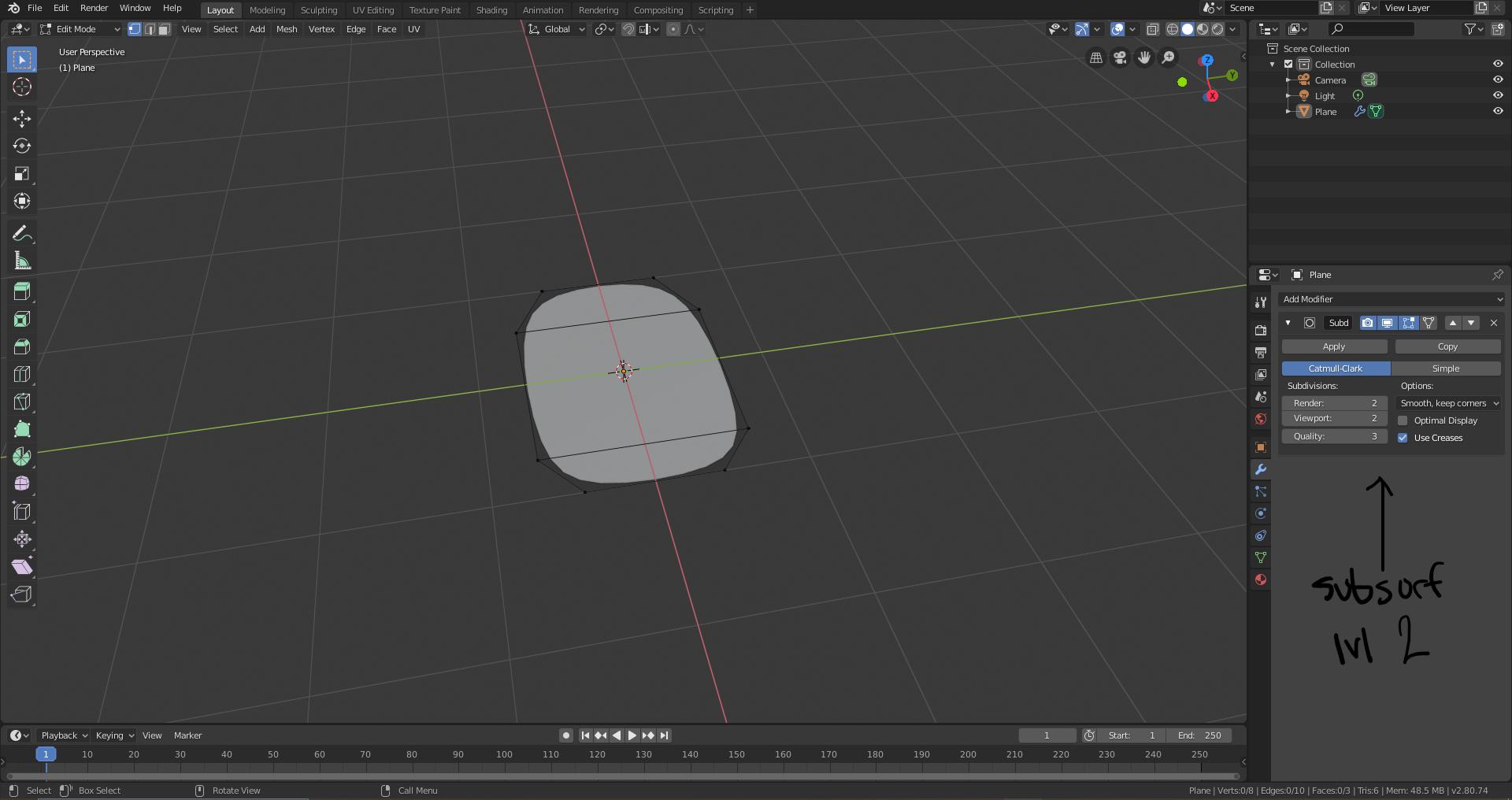Viewport: 1512px width, 800px height.
Task: Select the Edge Slide tool
Action: point(22,512)
